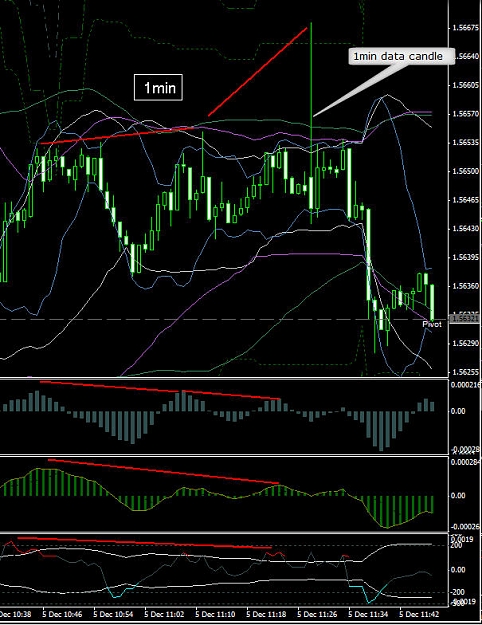Select the 1.56290 price axis label
The image size is (482, 625).
(466, 343)
